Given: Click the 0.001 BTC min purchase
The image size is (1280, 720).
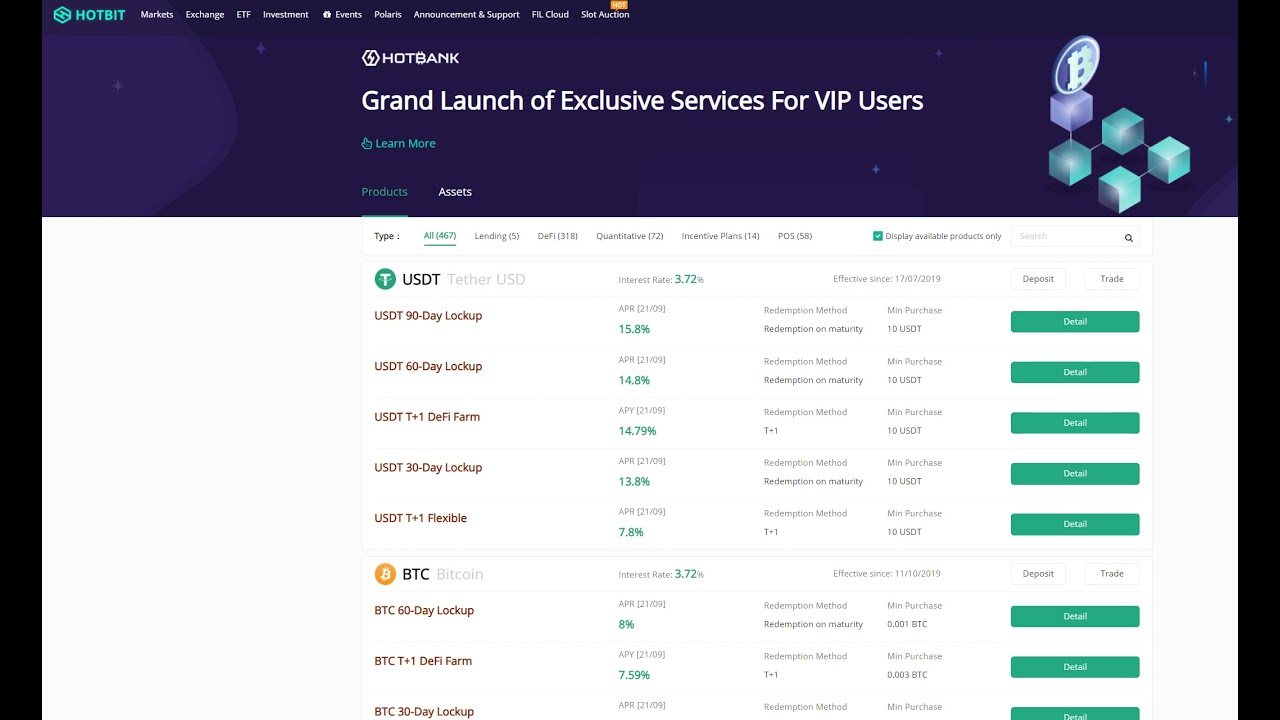Looking at the screenshot, I should [x=907, y=624].
